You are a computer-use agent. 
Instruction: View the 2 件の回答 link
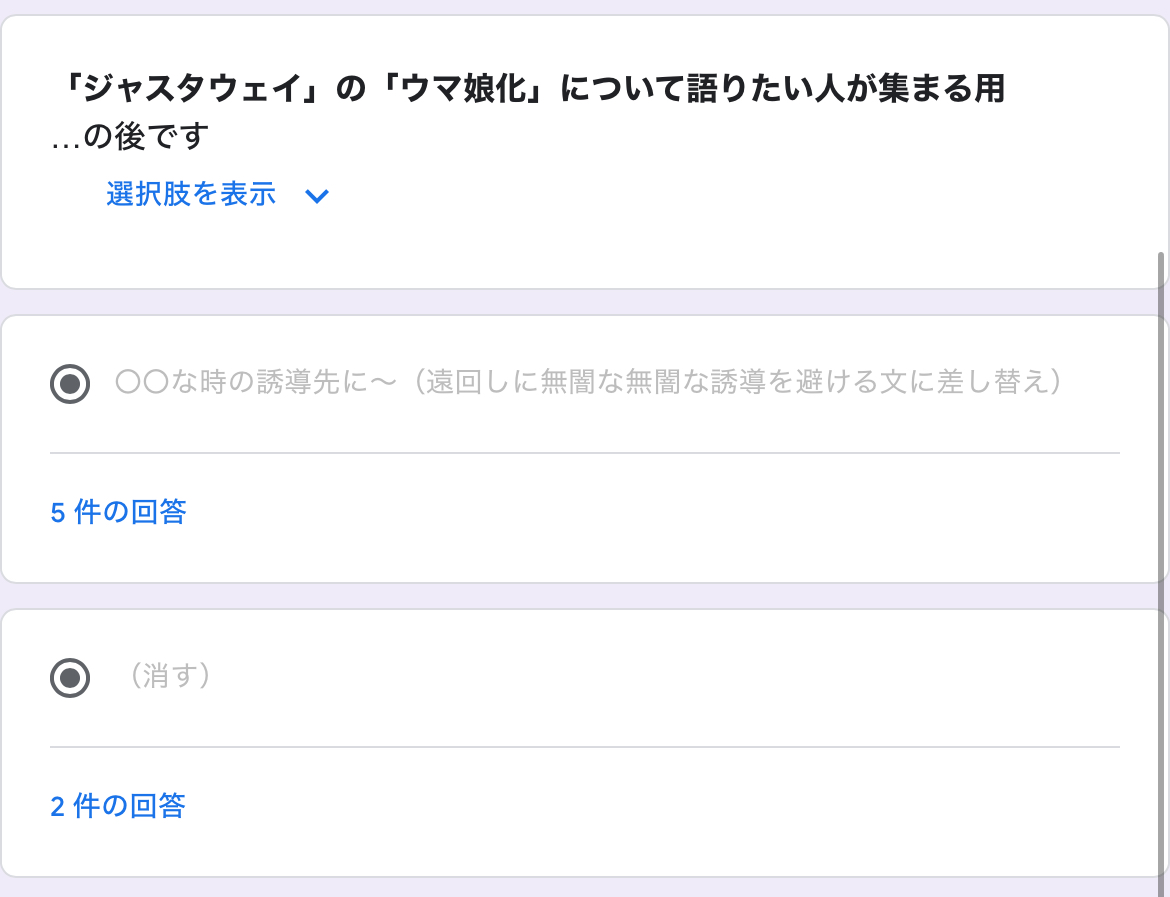tap(118, 806)
